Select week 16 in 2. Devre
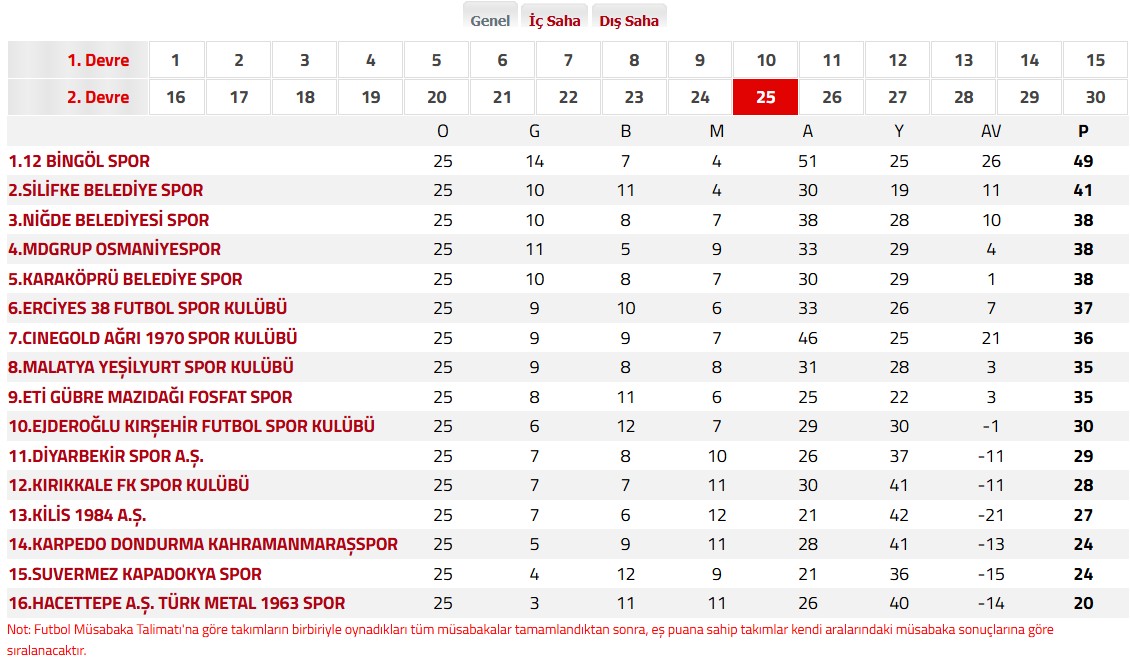The image size is (1130, 662). coord(175,97)
